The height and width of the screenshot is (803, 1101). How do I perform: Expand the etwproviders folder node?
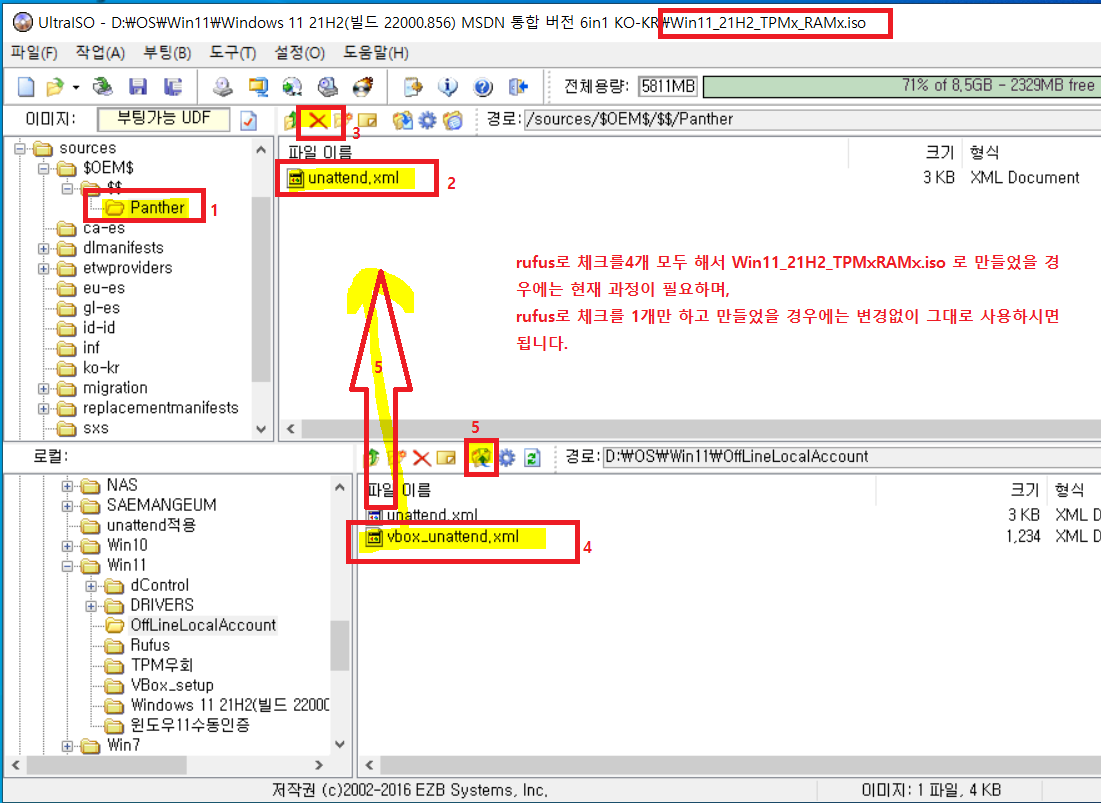[44, 269]
